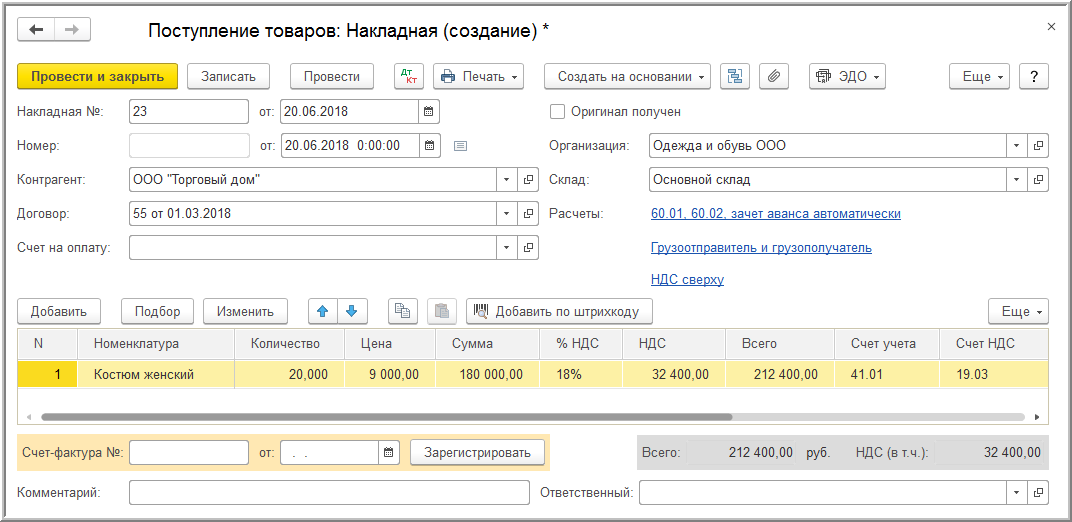Click the Зарегистрировать button

click(477, 453)
